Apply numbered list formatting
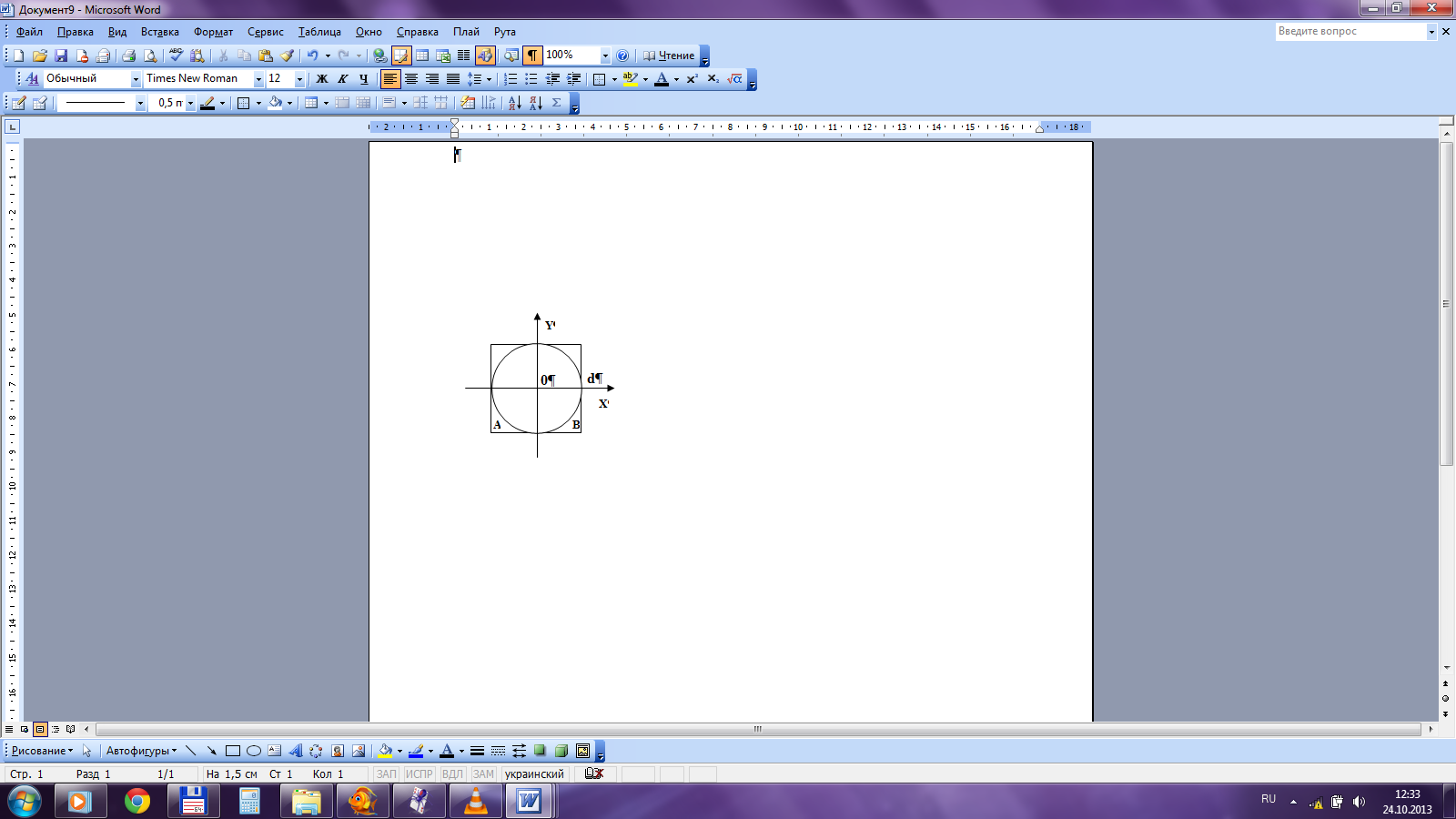Image resolution: width=1456 pixels, height=819 pixels. pyautogui.click(x=511, y=79)
